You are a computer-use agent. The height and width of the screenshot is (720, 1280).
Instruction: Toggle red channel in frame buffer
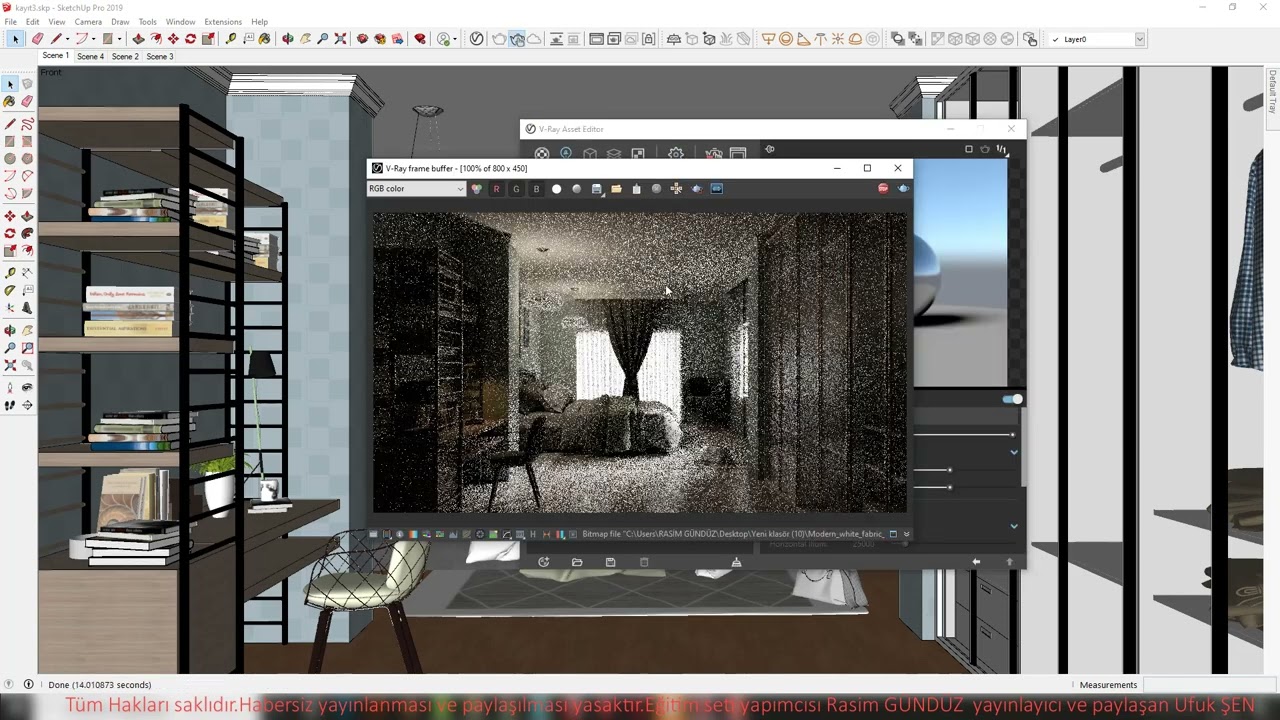[496, 189]
